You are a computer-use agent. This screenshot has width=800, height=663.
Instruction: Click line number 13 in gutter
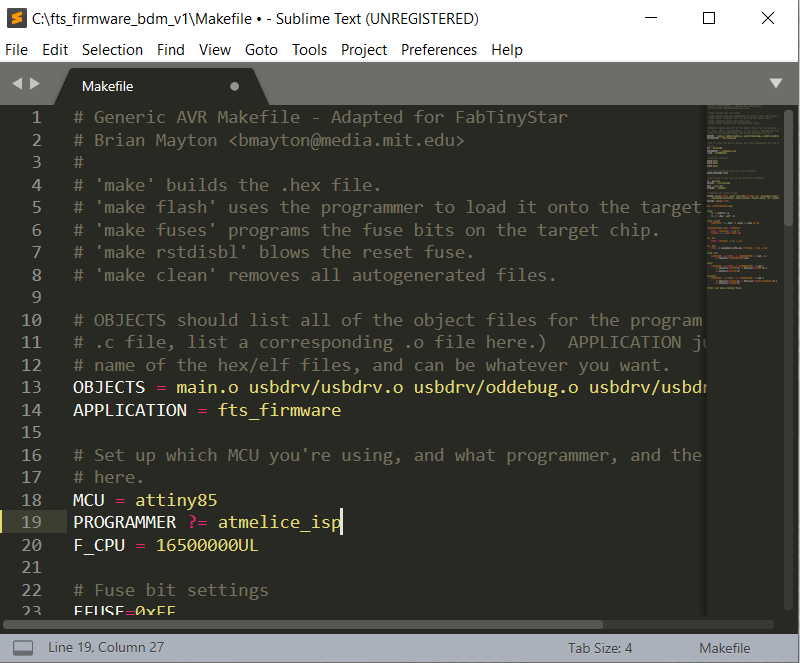(31, 387)
